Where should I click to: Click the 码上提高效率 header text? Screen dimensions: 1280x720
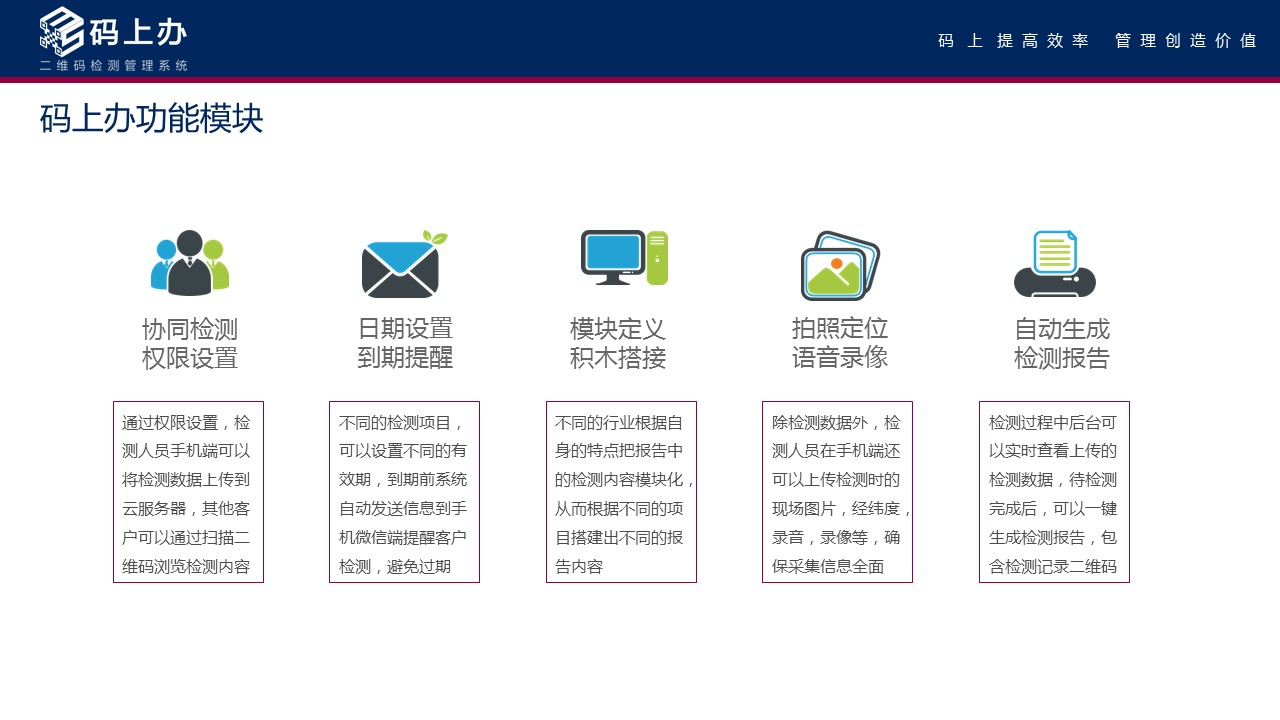pos(1013,42)
